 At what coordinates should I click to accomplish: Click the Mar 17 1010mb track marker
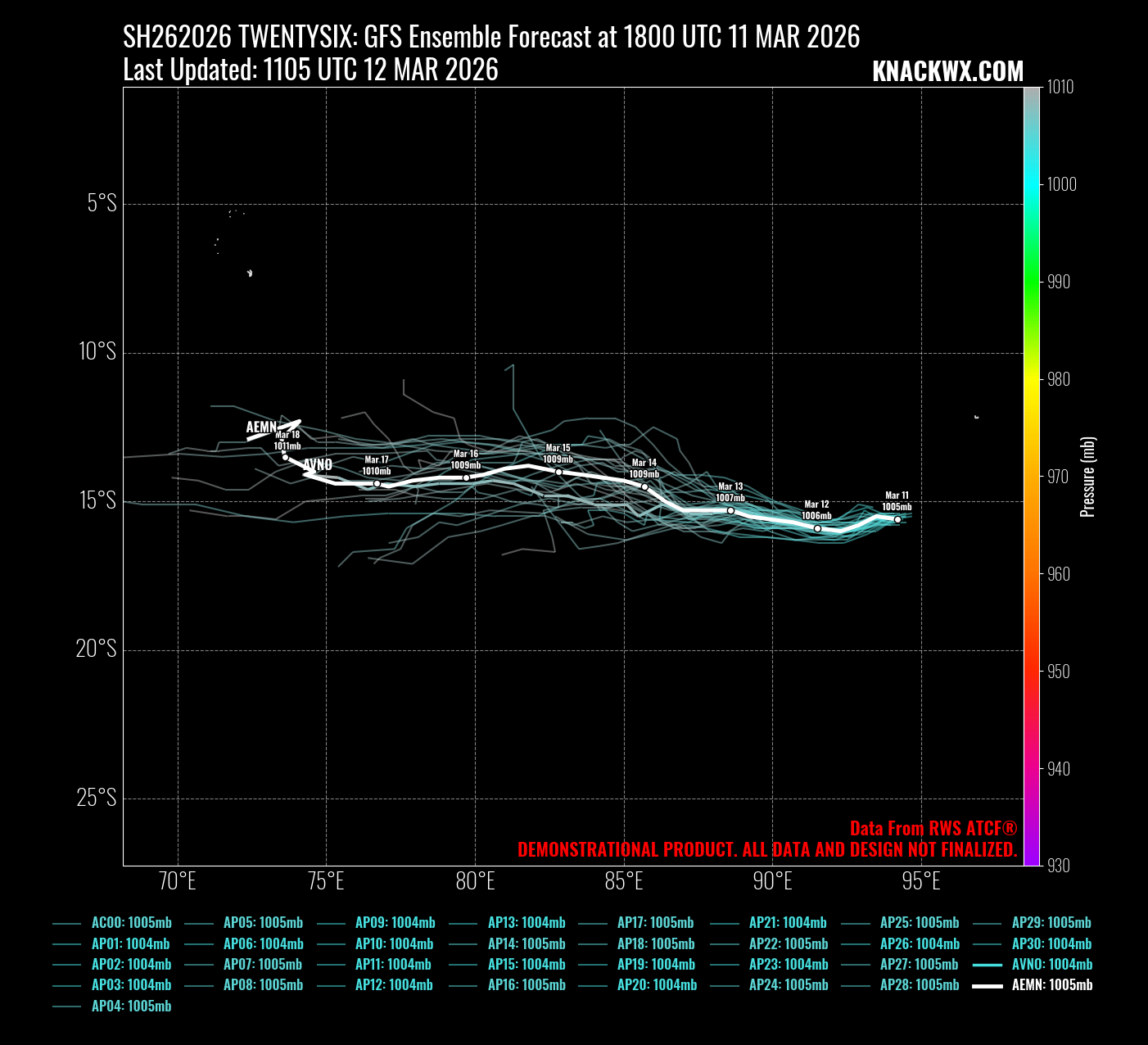[377, 483]
